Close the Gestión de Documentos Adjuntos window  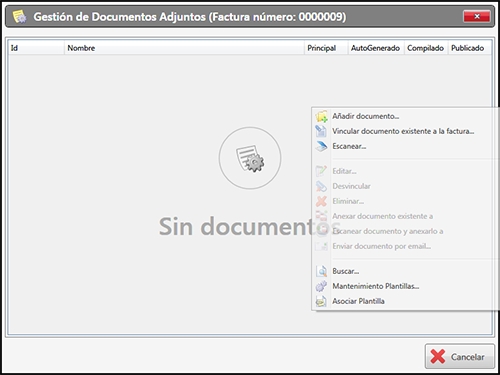click(x=477, y=16)
